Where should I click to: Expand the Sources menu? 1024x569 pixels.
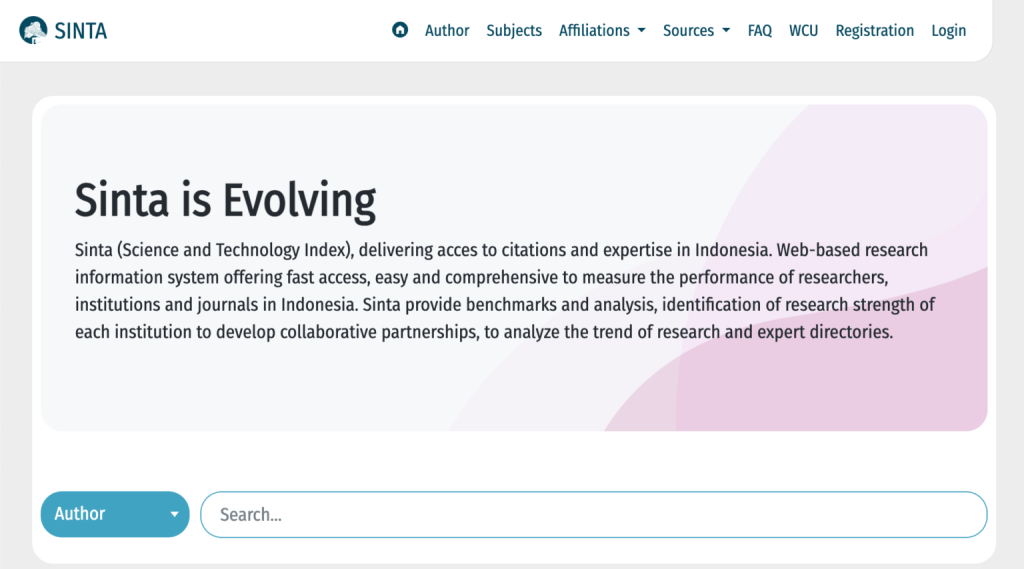click(688, 30)
